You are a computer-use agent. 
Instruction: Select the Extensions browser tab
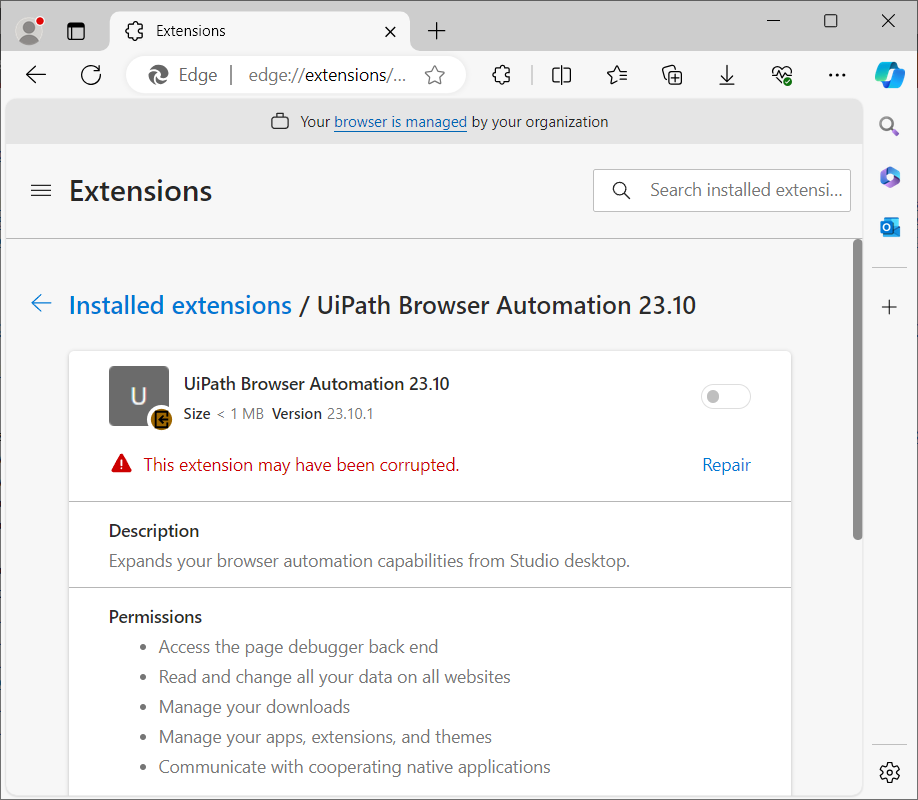250,31
